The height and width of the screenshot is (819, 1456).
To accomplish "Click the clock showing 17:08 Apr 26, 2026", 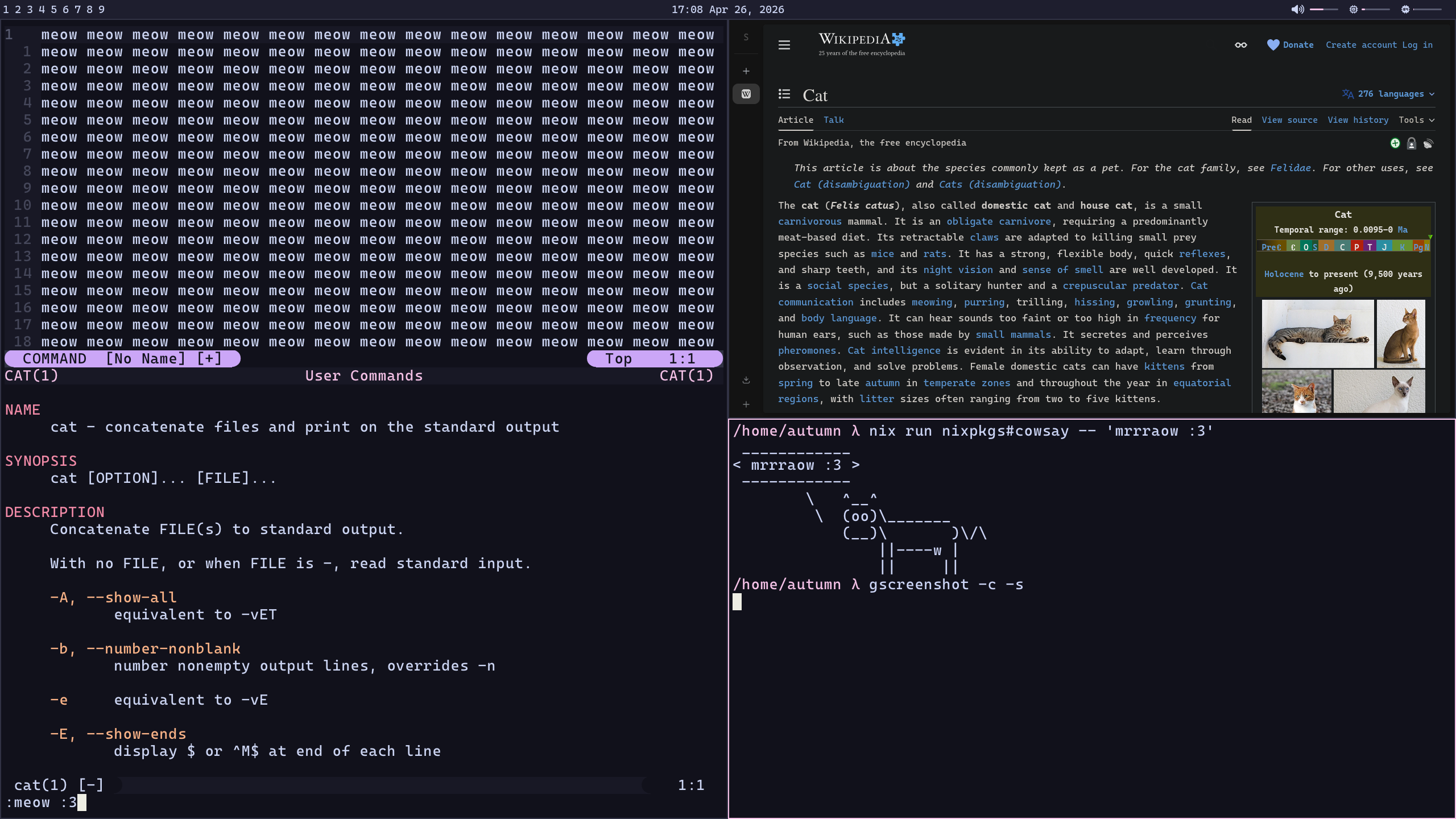I will 727,10.
